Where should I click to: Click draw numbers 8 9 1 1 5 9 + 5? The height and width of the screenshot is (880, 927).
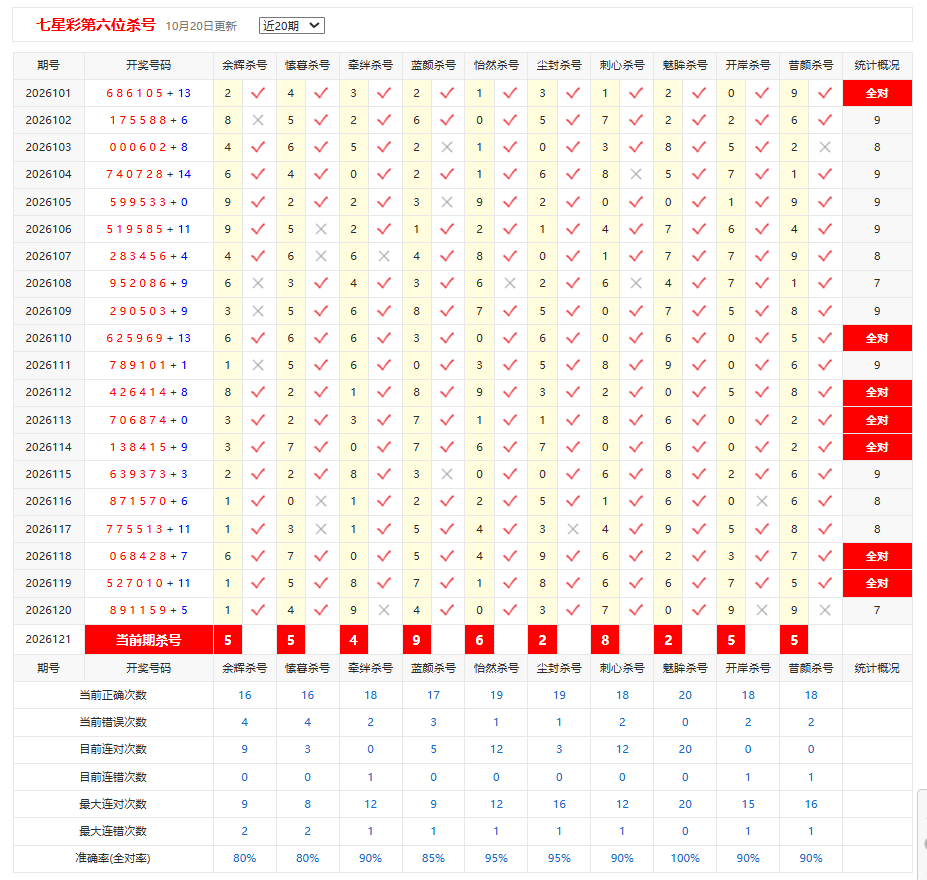(x=148, y=610)
